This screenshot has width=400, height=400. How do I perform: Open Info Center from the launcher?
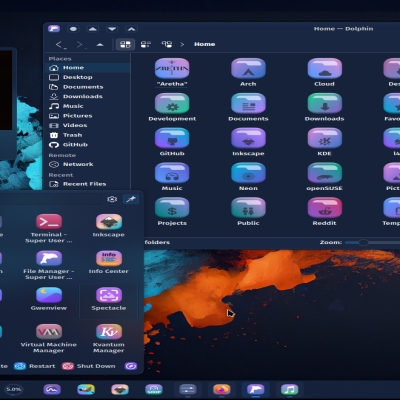(109, 262)
